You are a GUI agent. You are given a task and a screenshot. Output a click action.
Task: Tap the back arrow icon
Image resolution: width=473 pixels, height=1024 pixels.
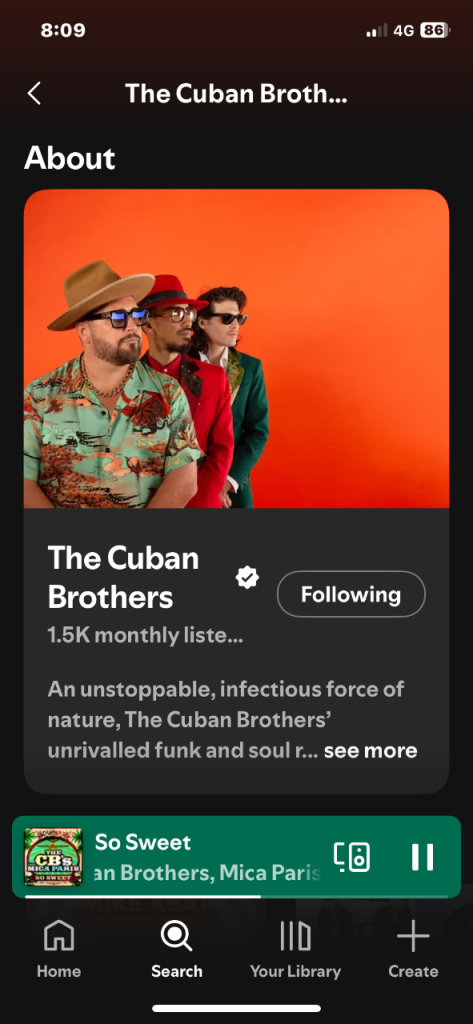tap(34, 93)
